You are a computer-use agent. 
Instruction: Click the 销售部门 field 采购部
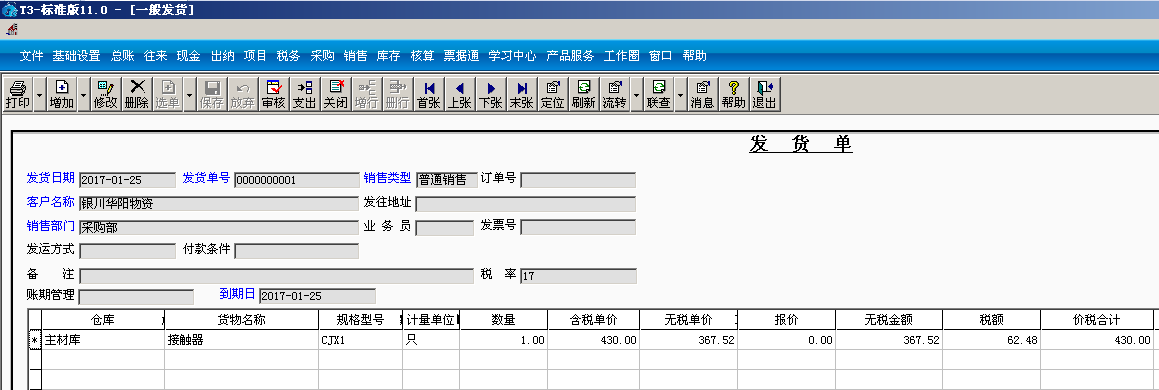[x=219, y=228]
